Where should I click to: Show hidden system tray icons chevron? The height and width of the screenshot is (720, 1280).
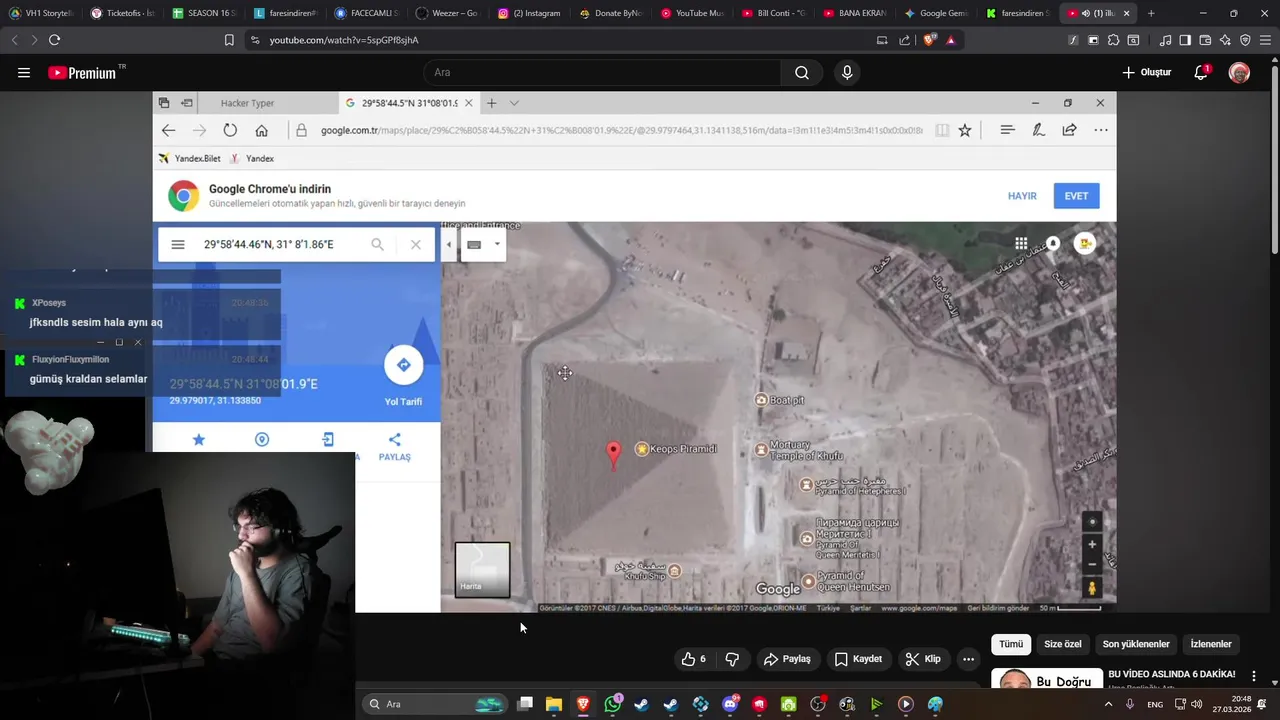point(1108,704)
